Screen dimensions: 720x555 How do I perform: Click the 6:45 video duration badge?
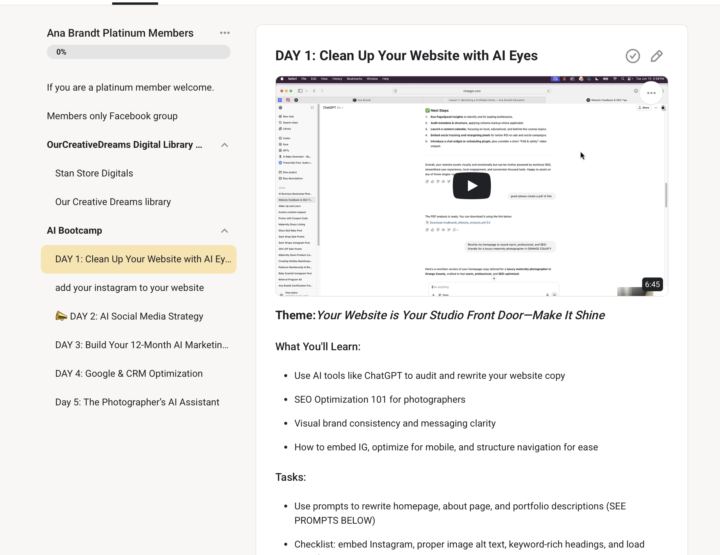tap(652, 285)
